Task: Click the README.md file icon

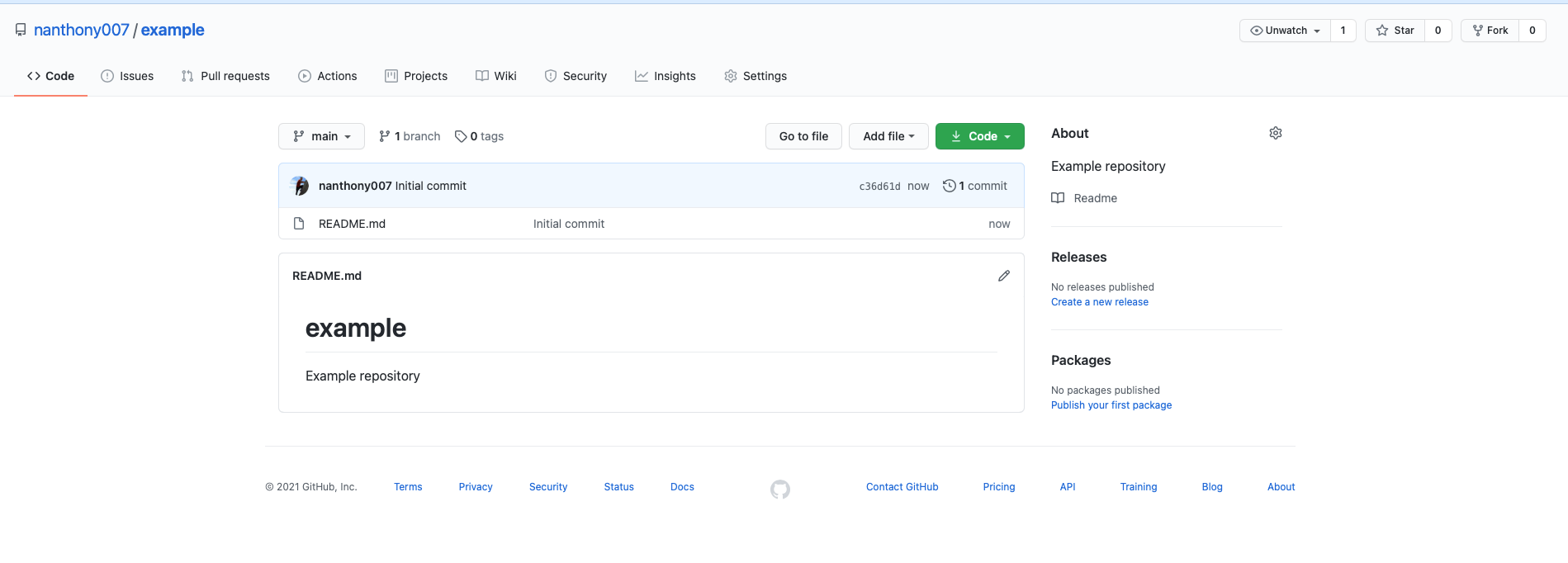Action: (x=299, y=224)
